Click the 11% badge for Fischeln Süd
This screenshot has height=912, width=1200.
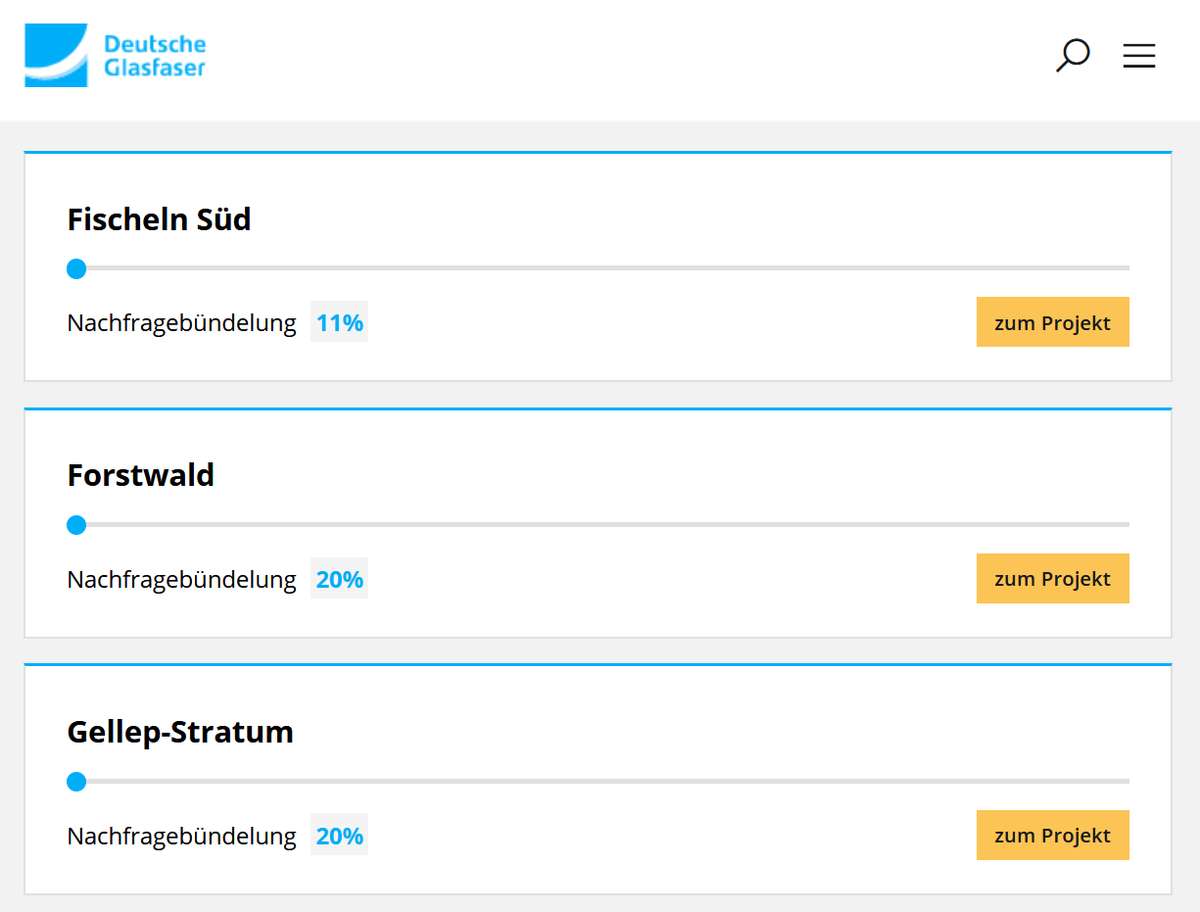click(339, 323)
